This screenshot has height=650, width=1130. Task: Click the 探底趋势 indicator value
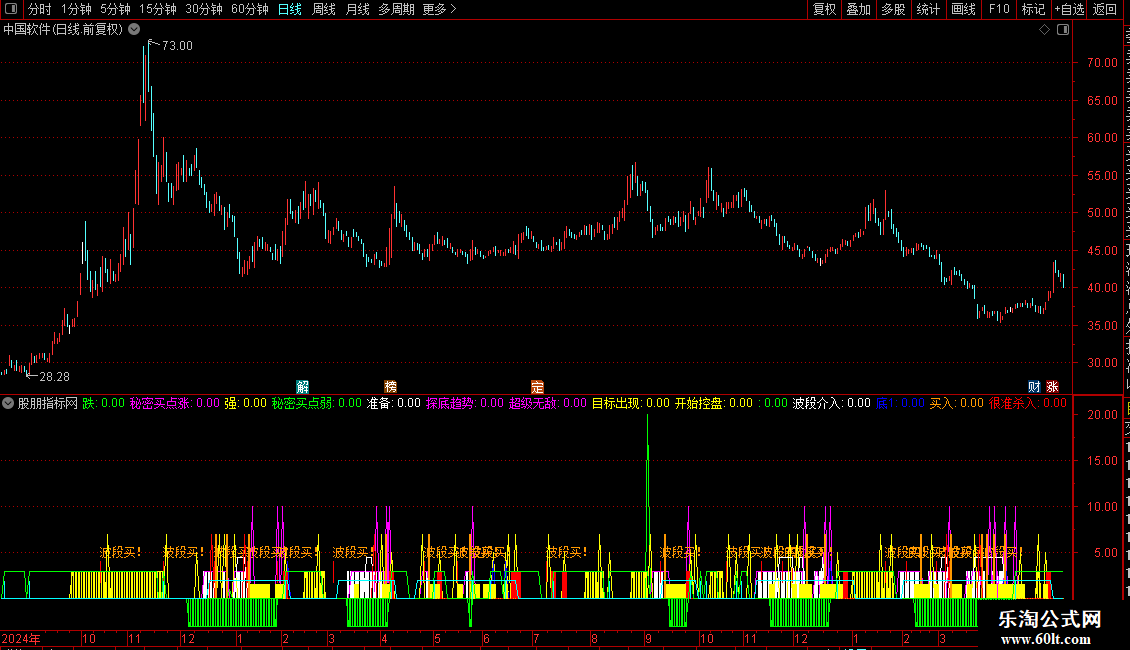click(465, 404)
